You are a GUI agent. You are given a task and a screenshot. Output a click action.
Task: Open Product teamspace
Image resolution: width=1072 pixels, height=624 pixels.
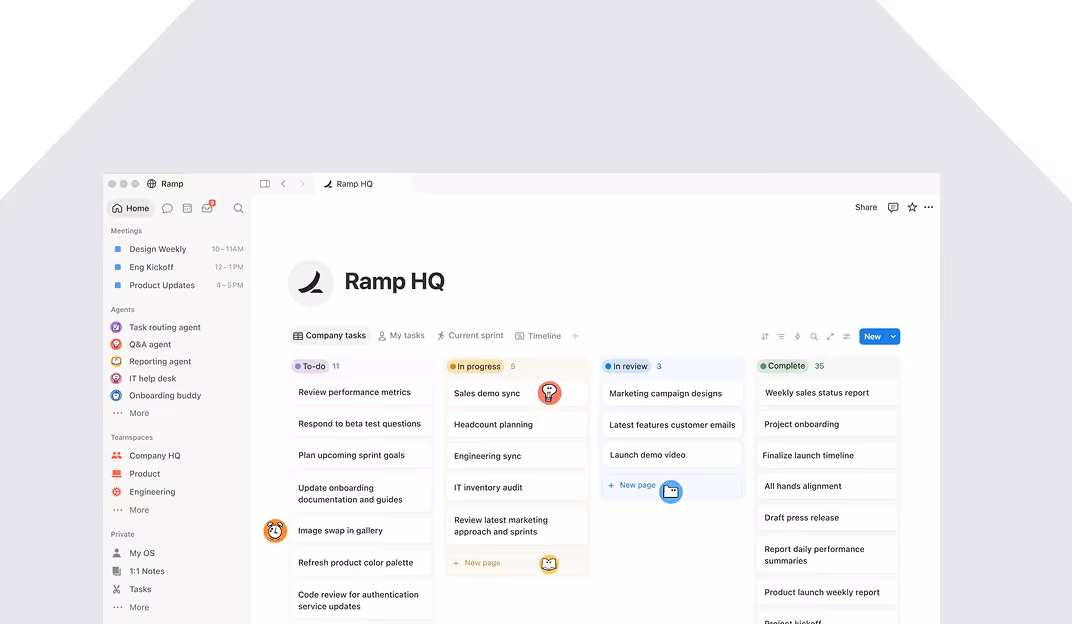click(144, 474)
